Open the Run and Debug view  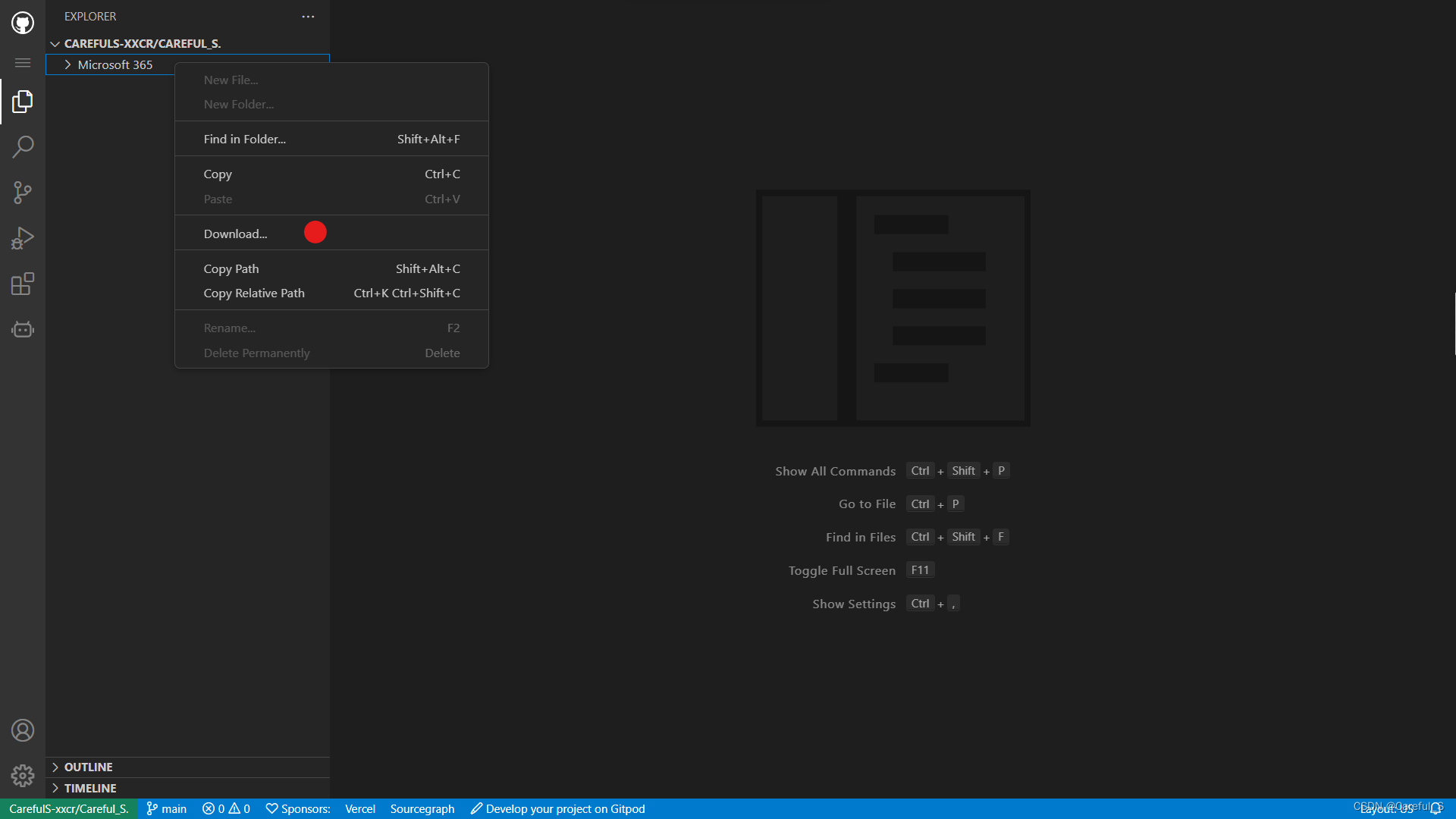pyautogui.click(x=23, y=238)
